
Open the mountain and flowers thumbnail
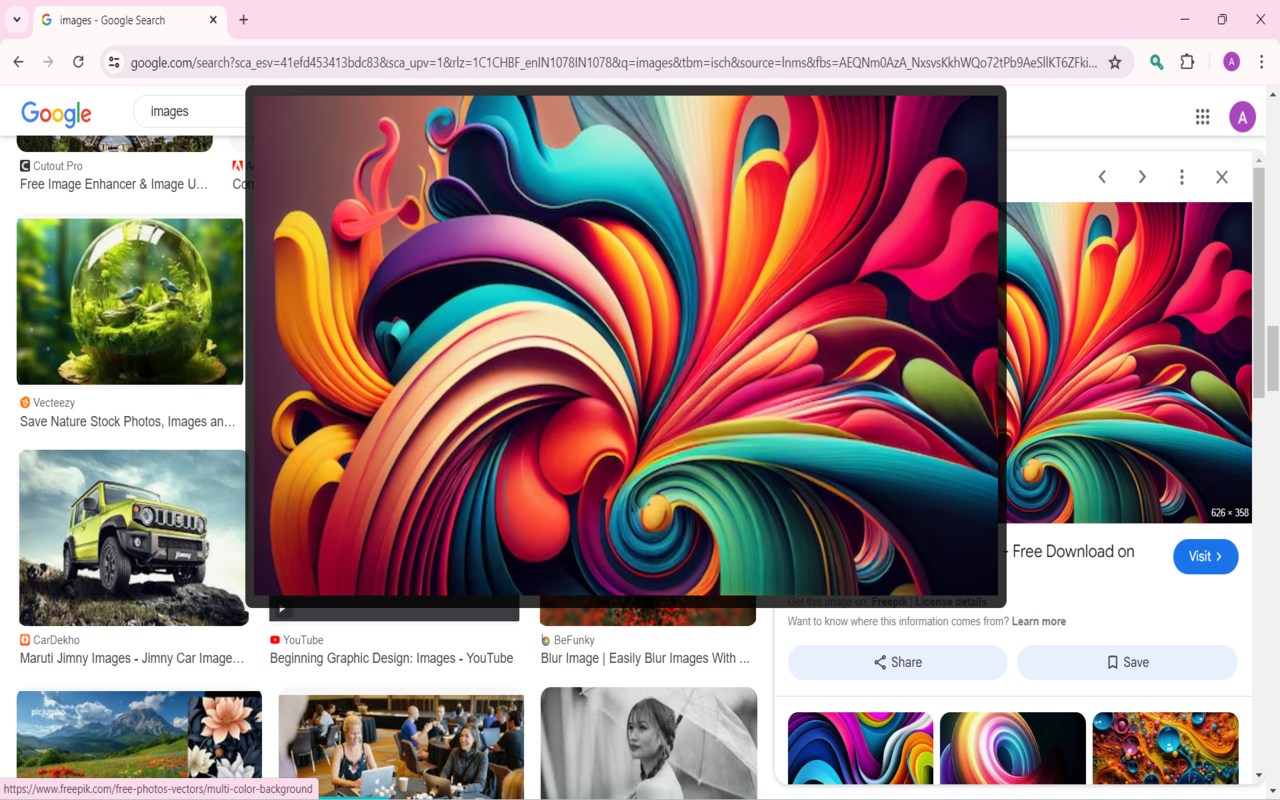coord(139,735)
